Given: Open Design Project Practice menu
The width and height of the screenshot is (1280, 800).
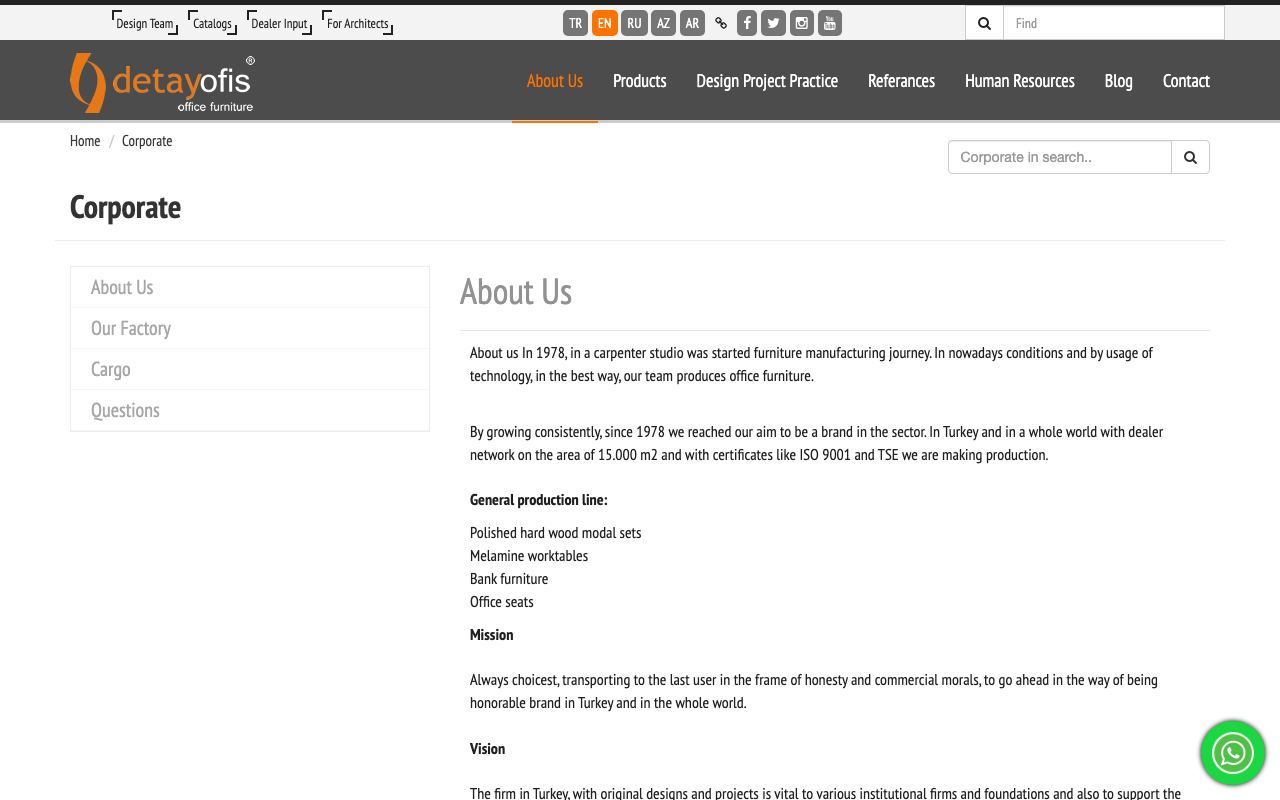Looking at the screenshot, I should tap(767, 81).
